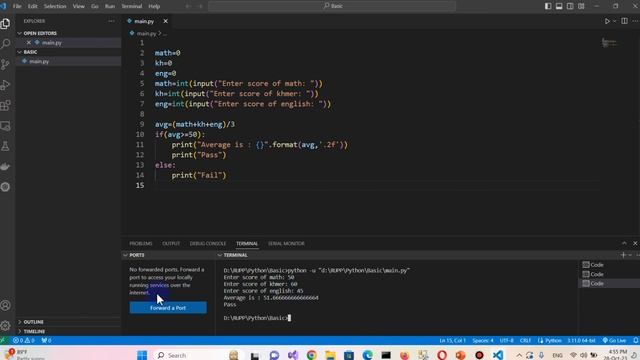The height and width of the screenshot is (360, 640).
Task: Switch to the Terminal panel tab
Action: click(247, 243)
